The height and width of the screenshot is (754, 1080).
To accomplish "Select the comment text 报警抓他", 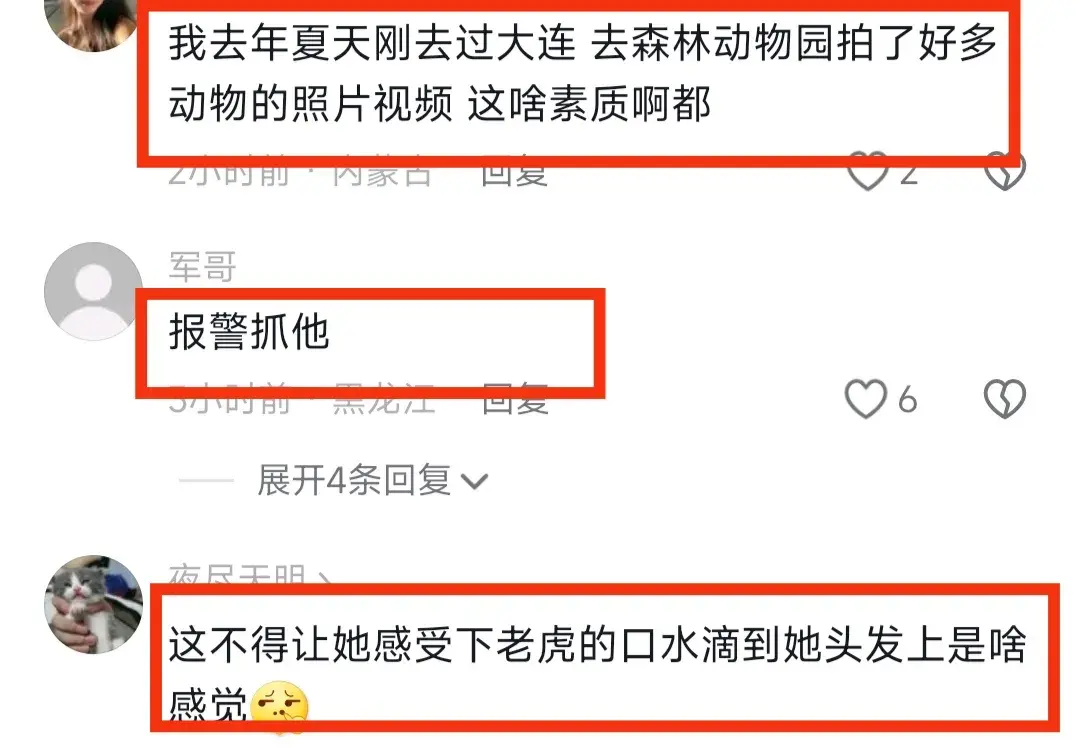I will click(x=249, y=332).
